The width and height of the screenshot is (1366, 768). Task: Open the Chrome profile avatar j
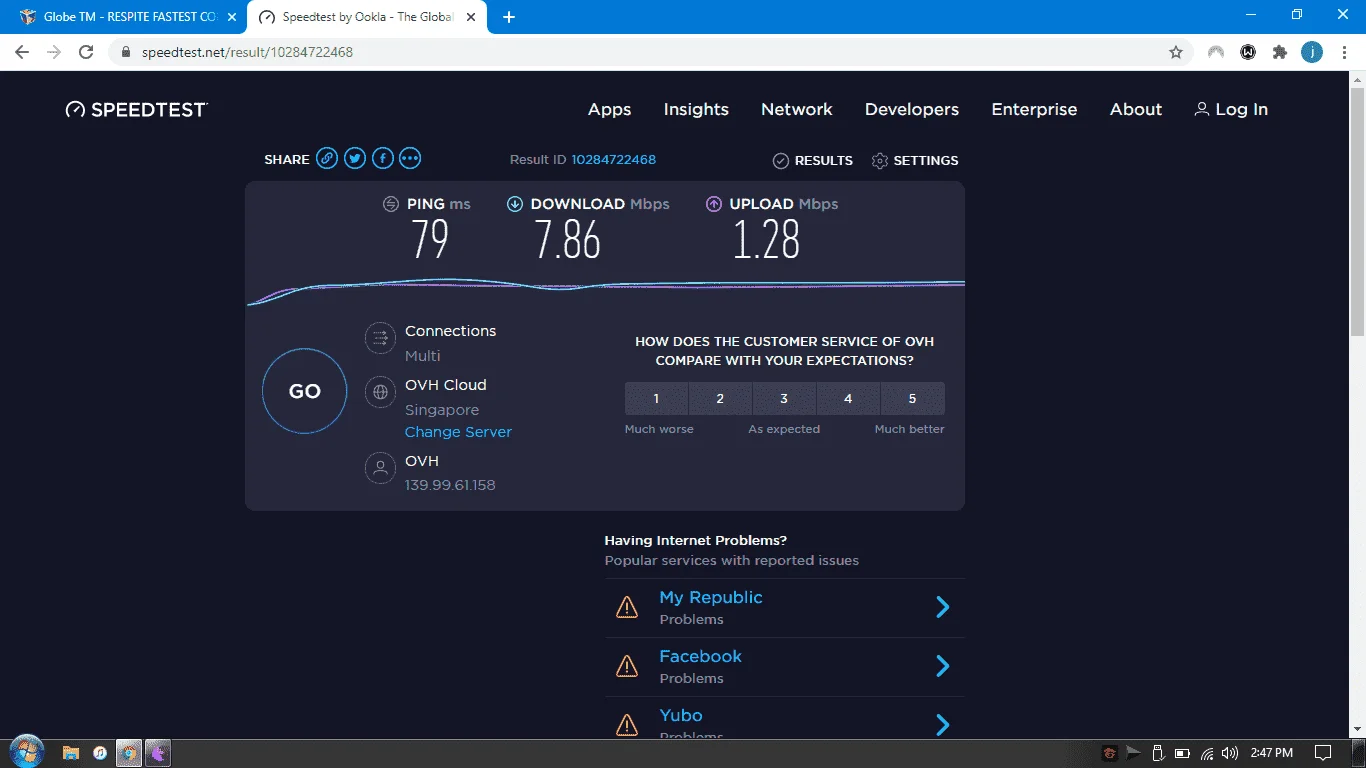(x=1312, y=52)
